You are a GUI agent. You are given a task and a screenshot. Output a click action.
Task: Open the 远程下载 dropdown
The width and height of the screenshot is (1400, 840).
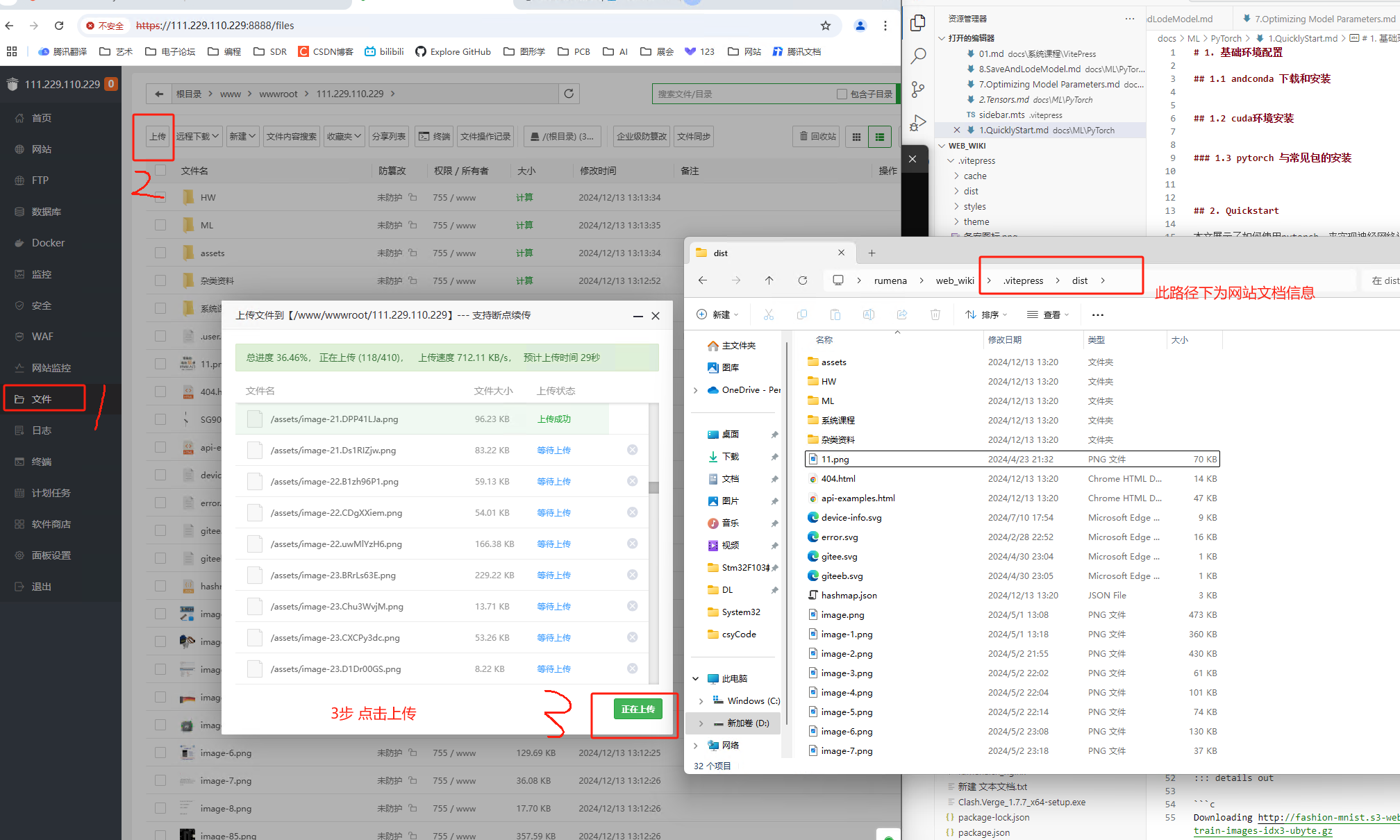(198, 137)
